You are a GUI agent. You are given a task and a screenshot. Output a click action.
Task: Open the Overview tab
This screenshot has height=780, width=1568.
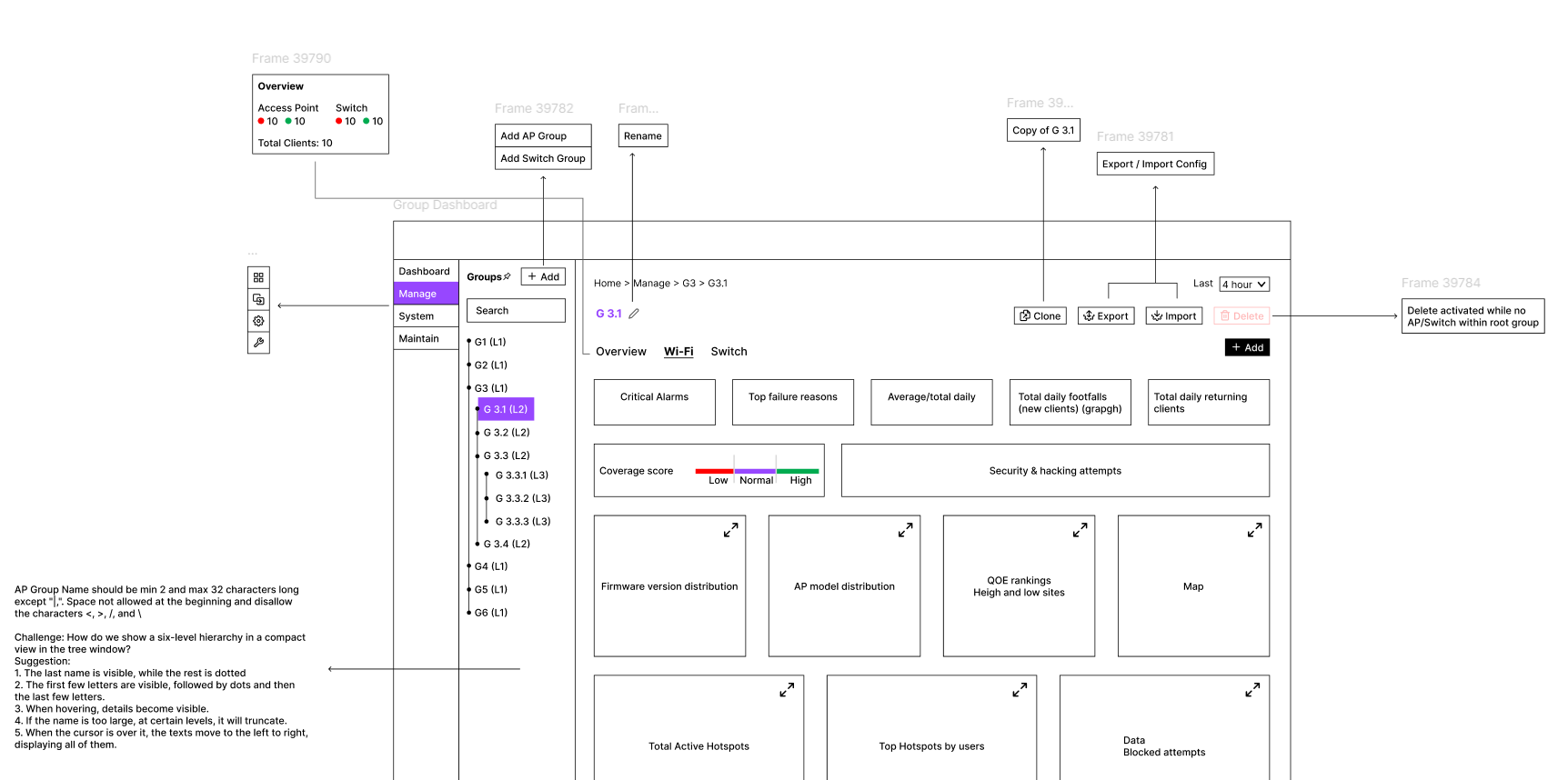[620, 352]
